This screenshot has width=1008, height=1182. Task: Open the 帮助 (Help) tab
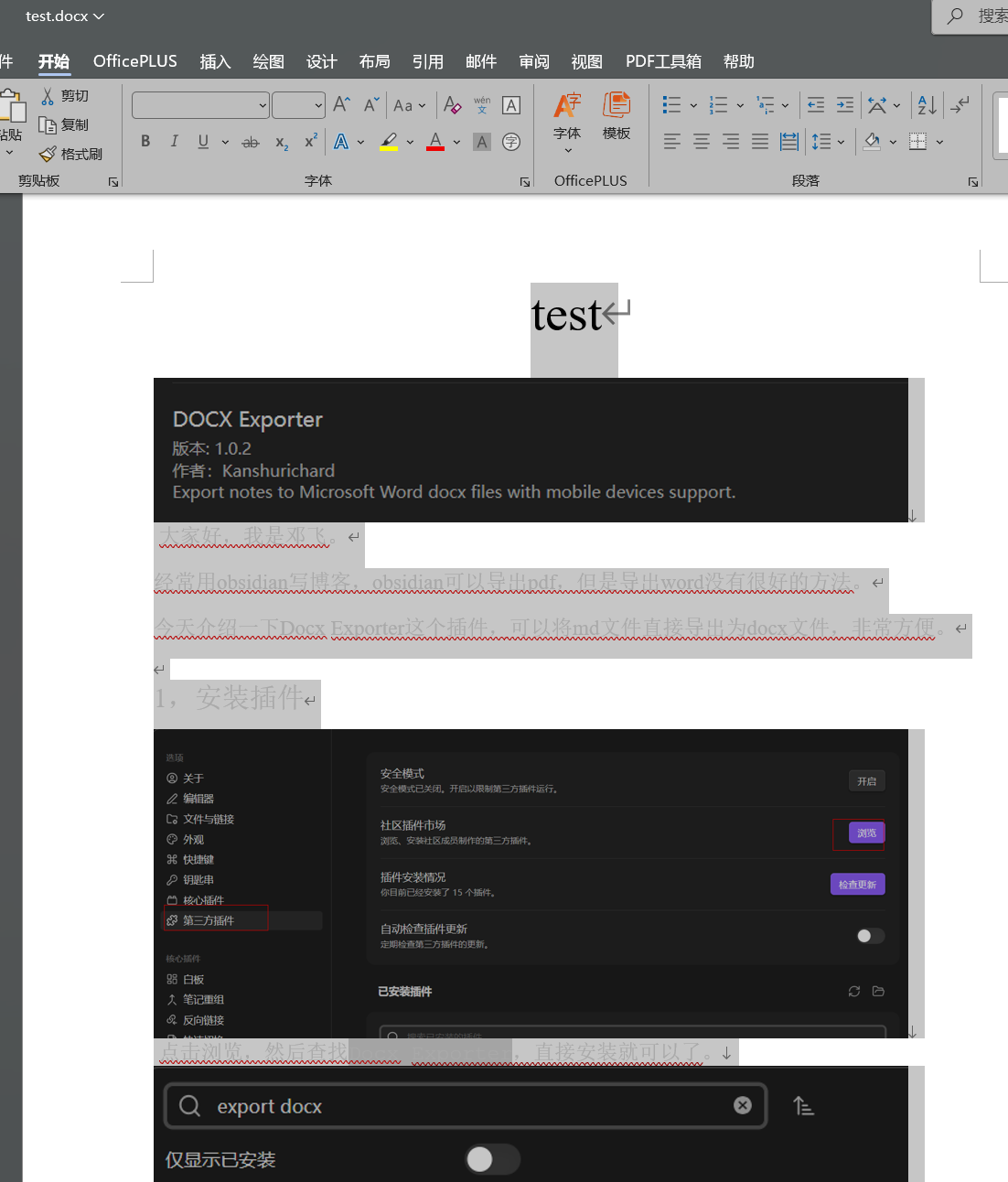pyautogui.click(x=738, y=61)
